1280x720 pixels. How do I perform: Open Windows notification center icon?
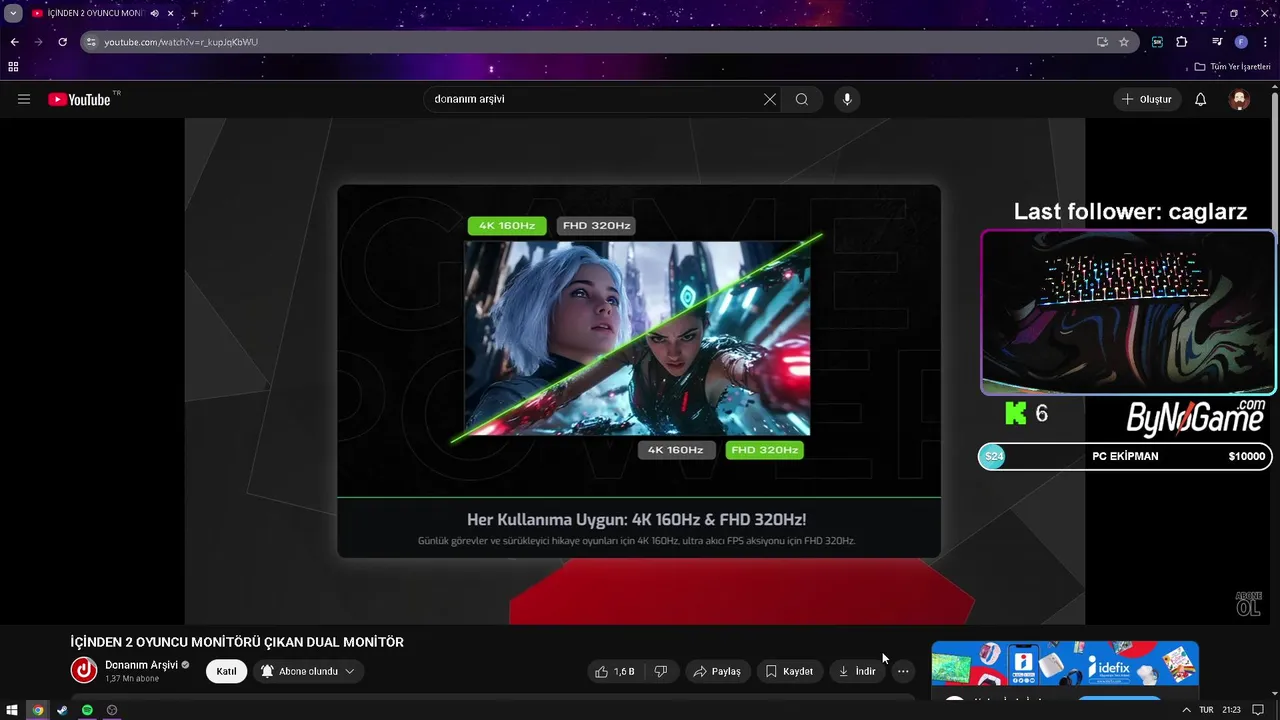point(1259,710)
